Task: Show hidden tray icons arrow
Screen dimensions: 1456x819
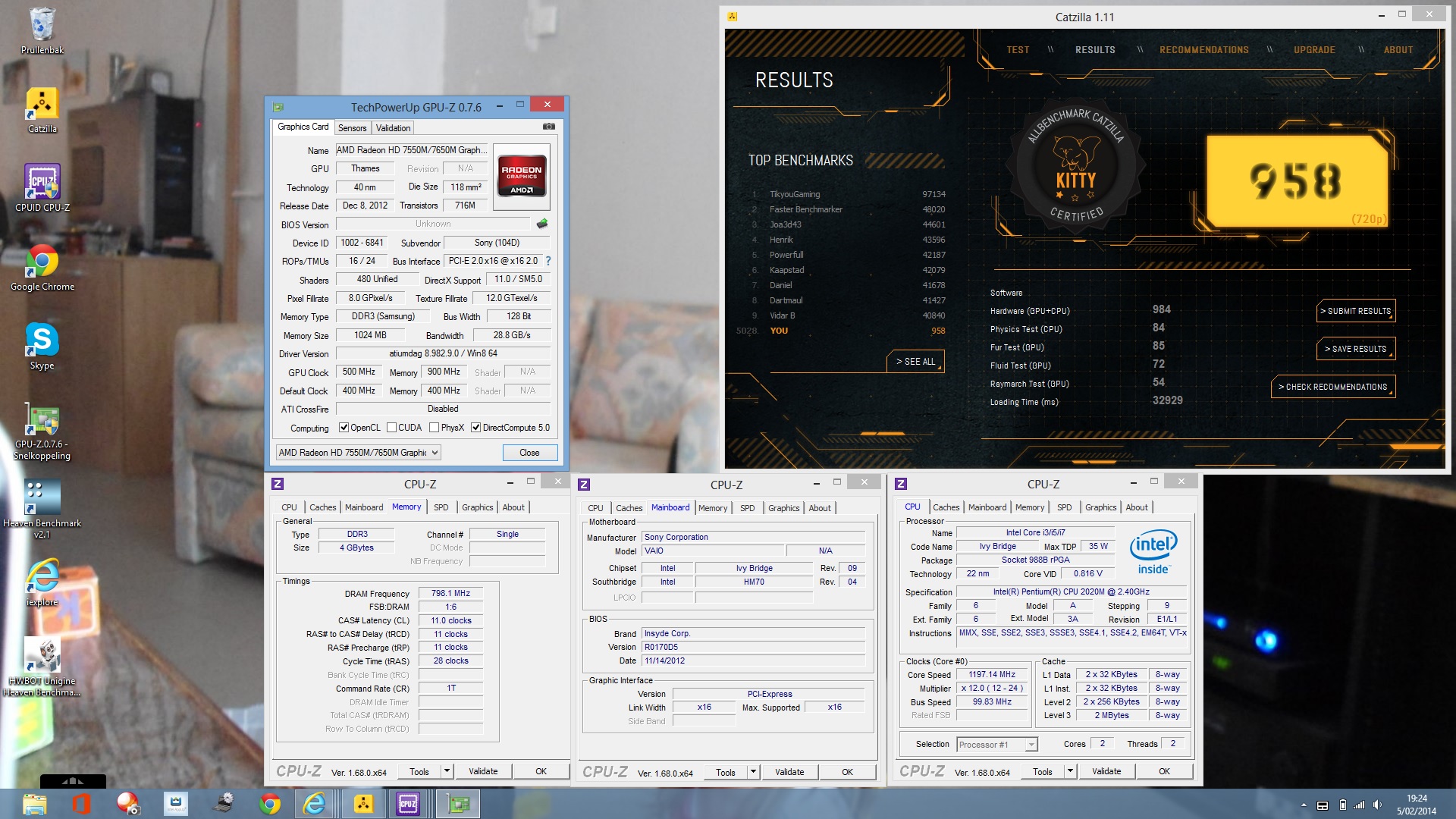Action: click(1304, 805)
